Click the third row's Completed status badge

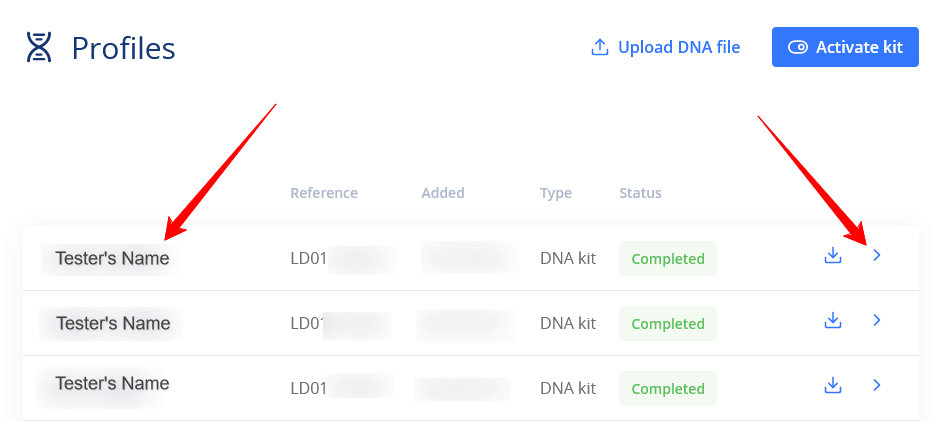click(x=668, y=389)
